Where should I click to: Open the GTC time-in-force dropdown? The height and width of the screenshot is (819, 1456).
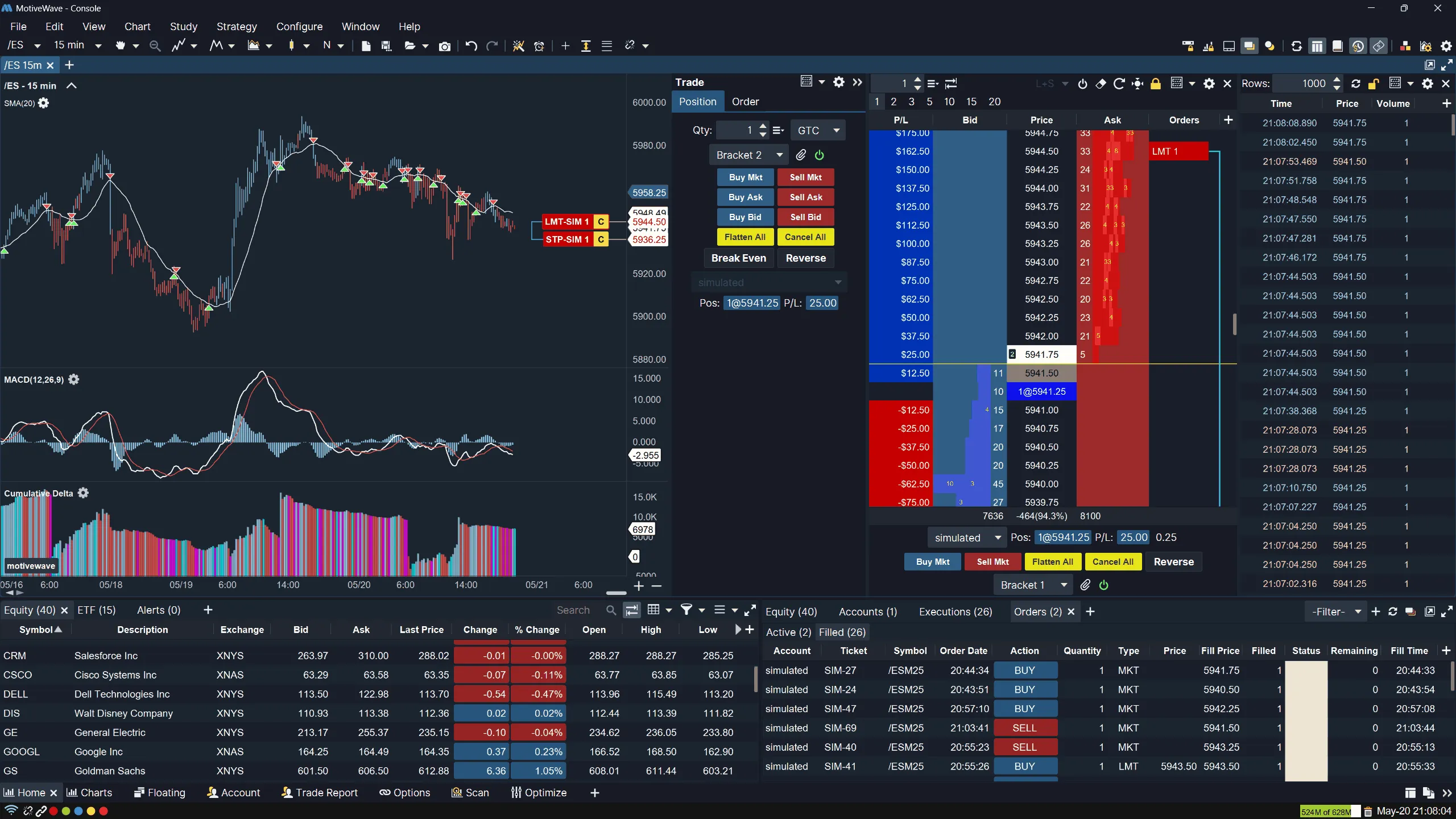point(818,130)
